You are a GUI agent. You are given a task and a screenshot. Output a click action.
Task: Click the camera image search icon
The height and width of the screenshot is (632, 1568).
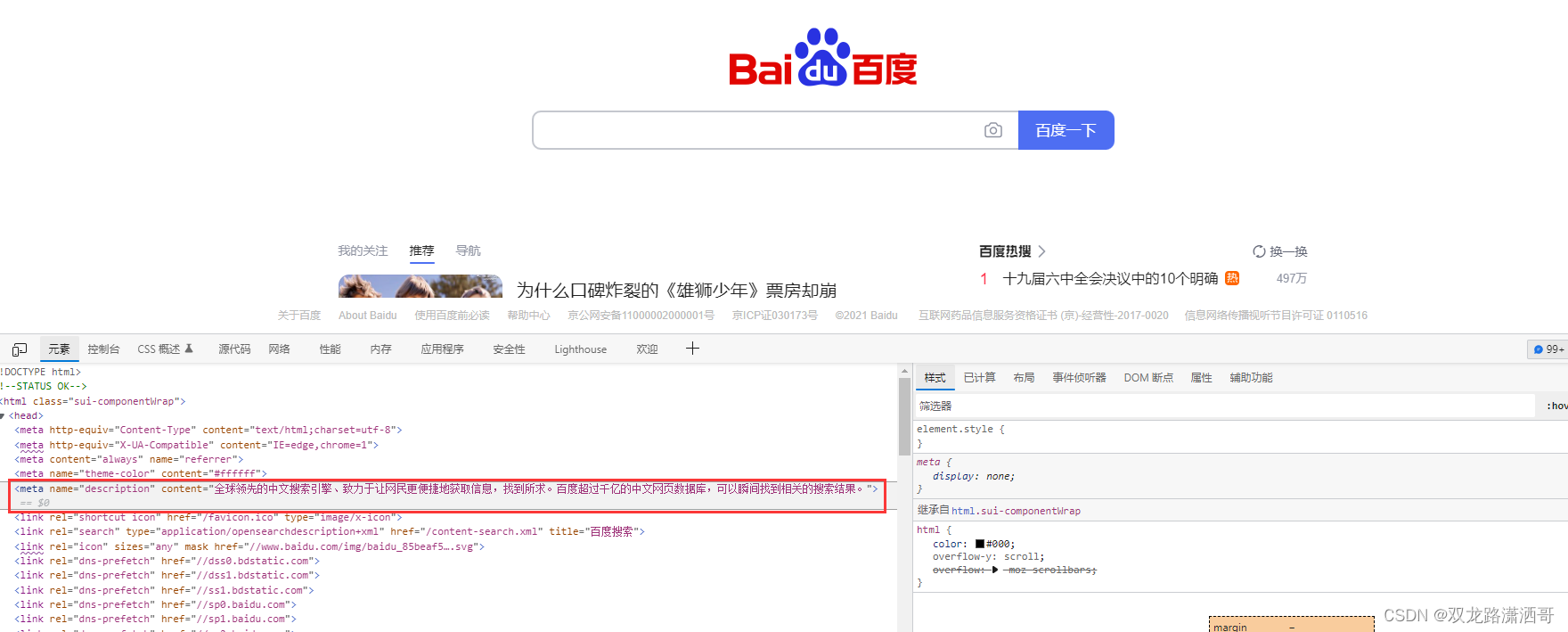pos(992,130)
